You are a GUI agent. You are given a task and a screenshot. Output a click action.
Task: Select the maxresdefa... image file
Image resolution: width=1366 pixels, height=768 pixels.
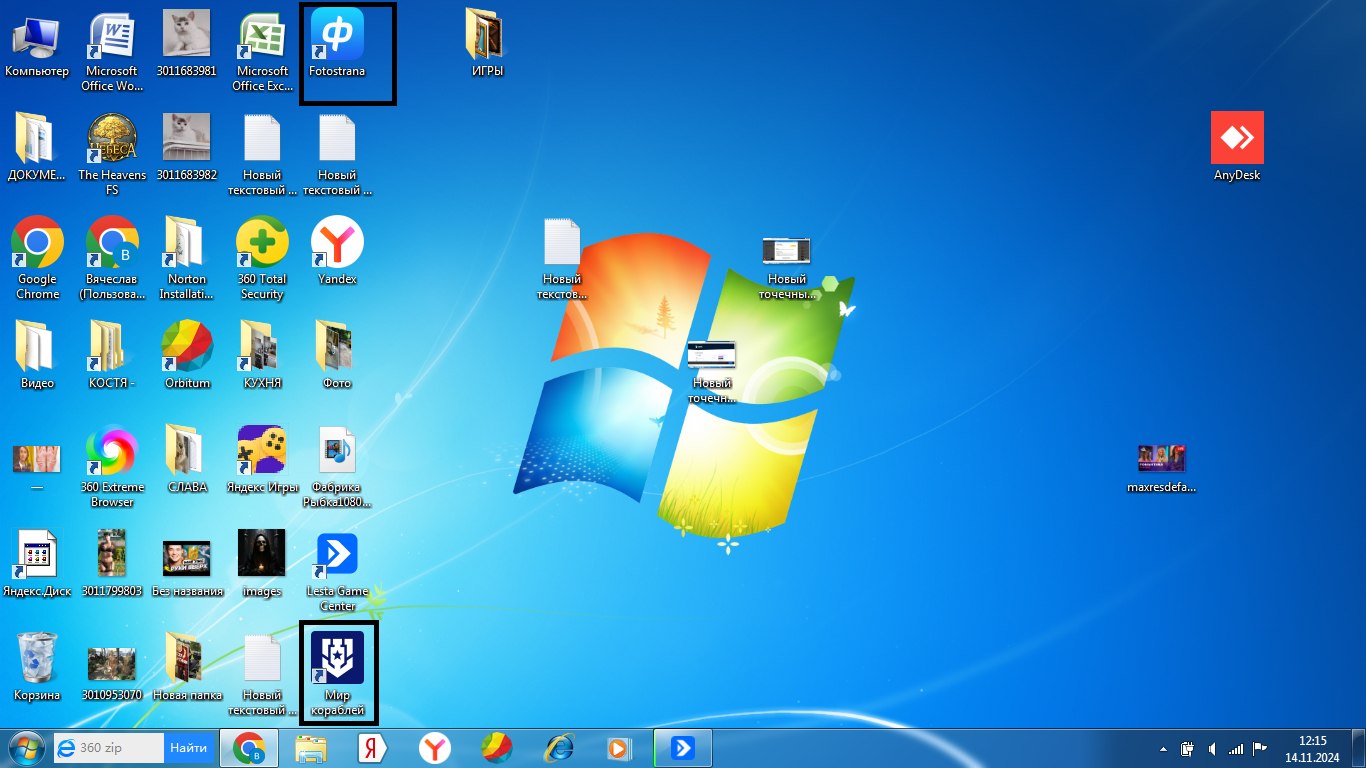point(1161,468)
